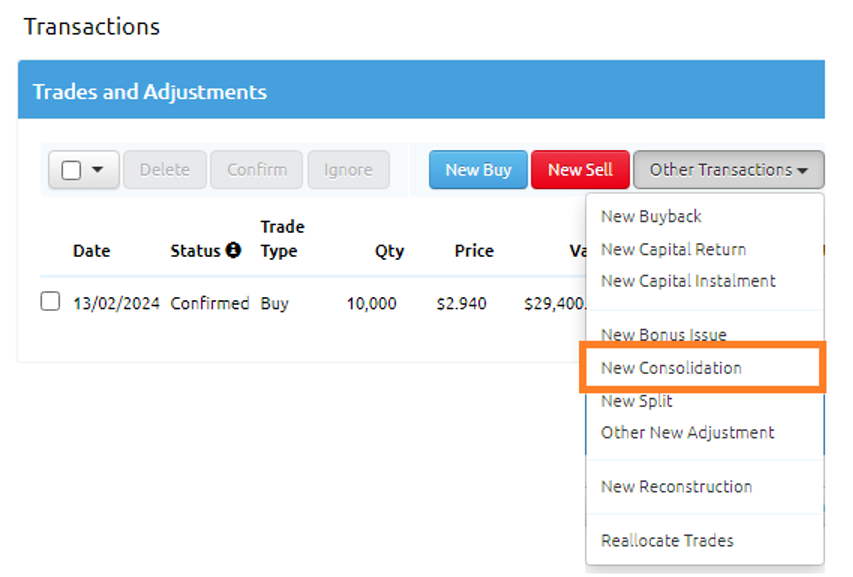Select the highlighted New Consolidation item
853x577 pixels.
click(671, 368)
